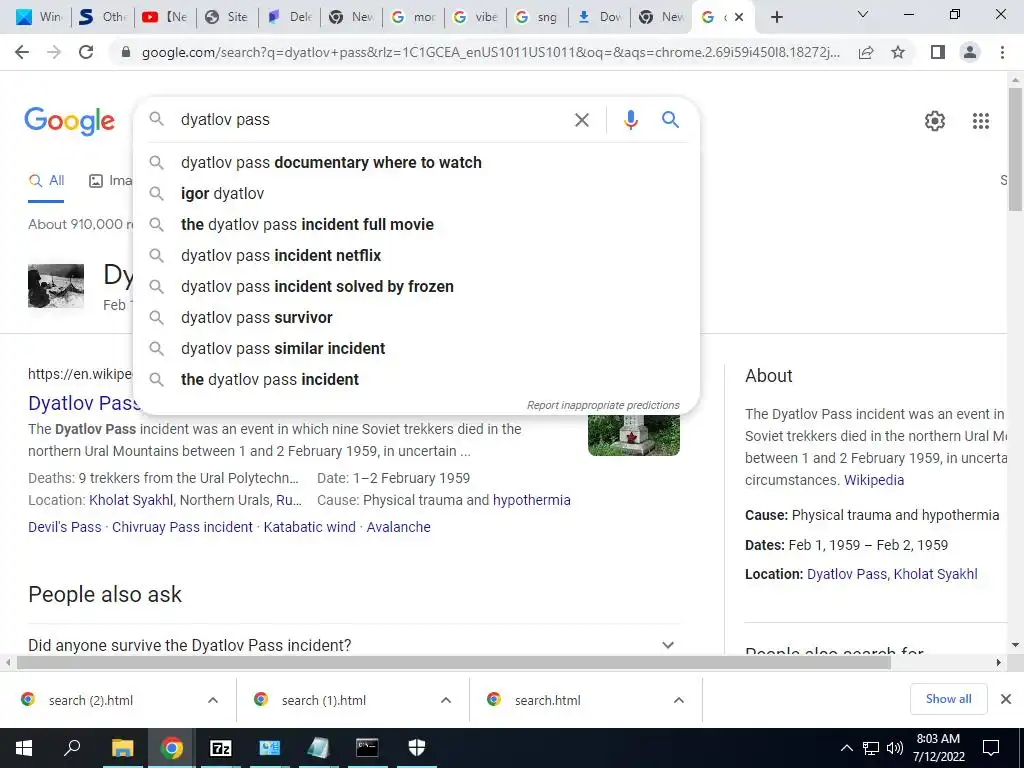
Task: Click the memorial monument thumbnail
Action: [633, 434]
